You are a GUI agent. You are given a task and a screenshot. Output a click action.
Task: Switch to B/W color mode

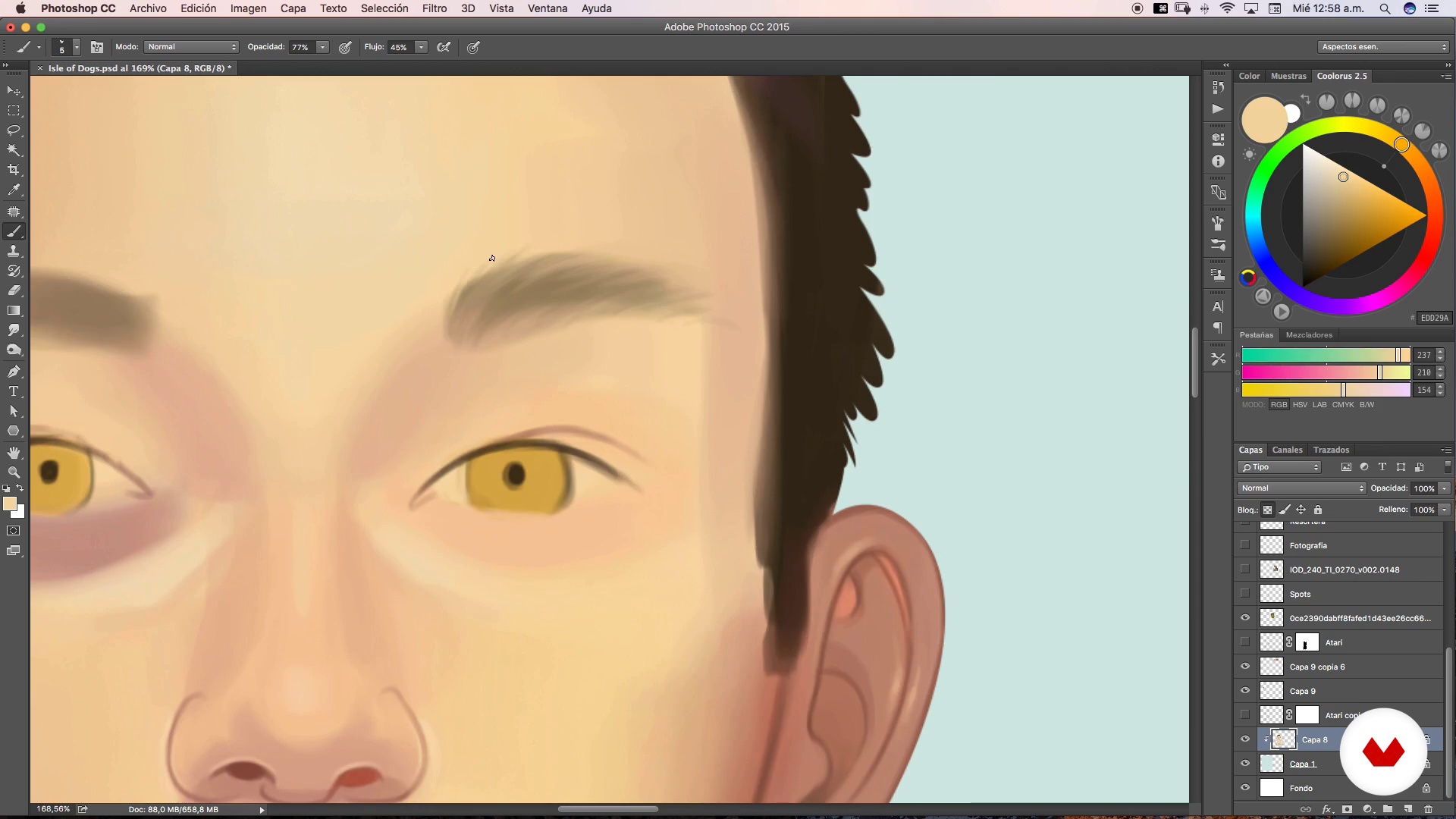(1367, 405)
